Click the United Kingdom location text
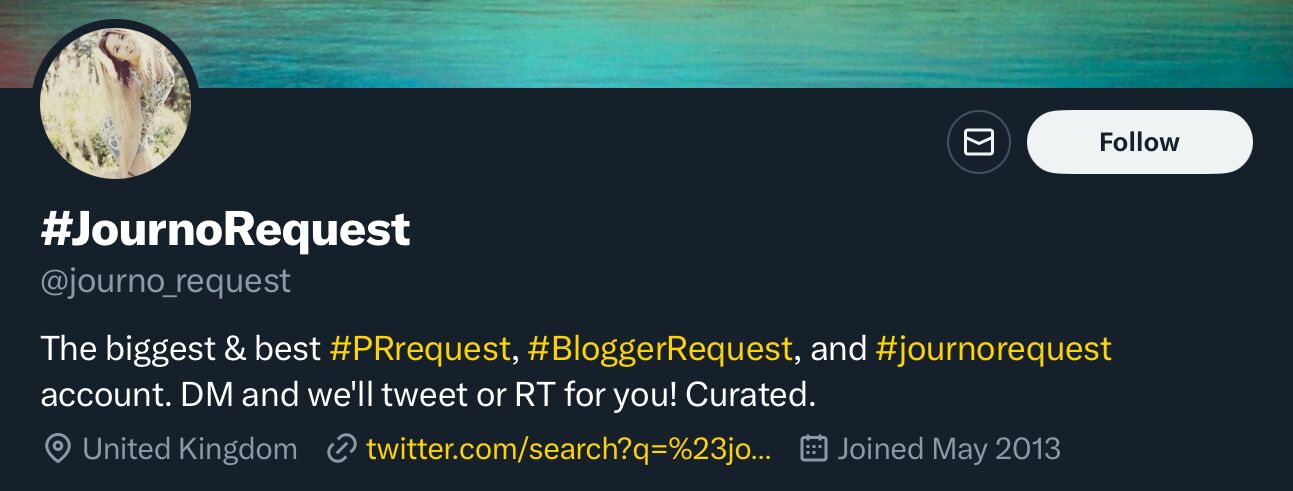1293x491 pixels. (x=190, y=449)
